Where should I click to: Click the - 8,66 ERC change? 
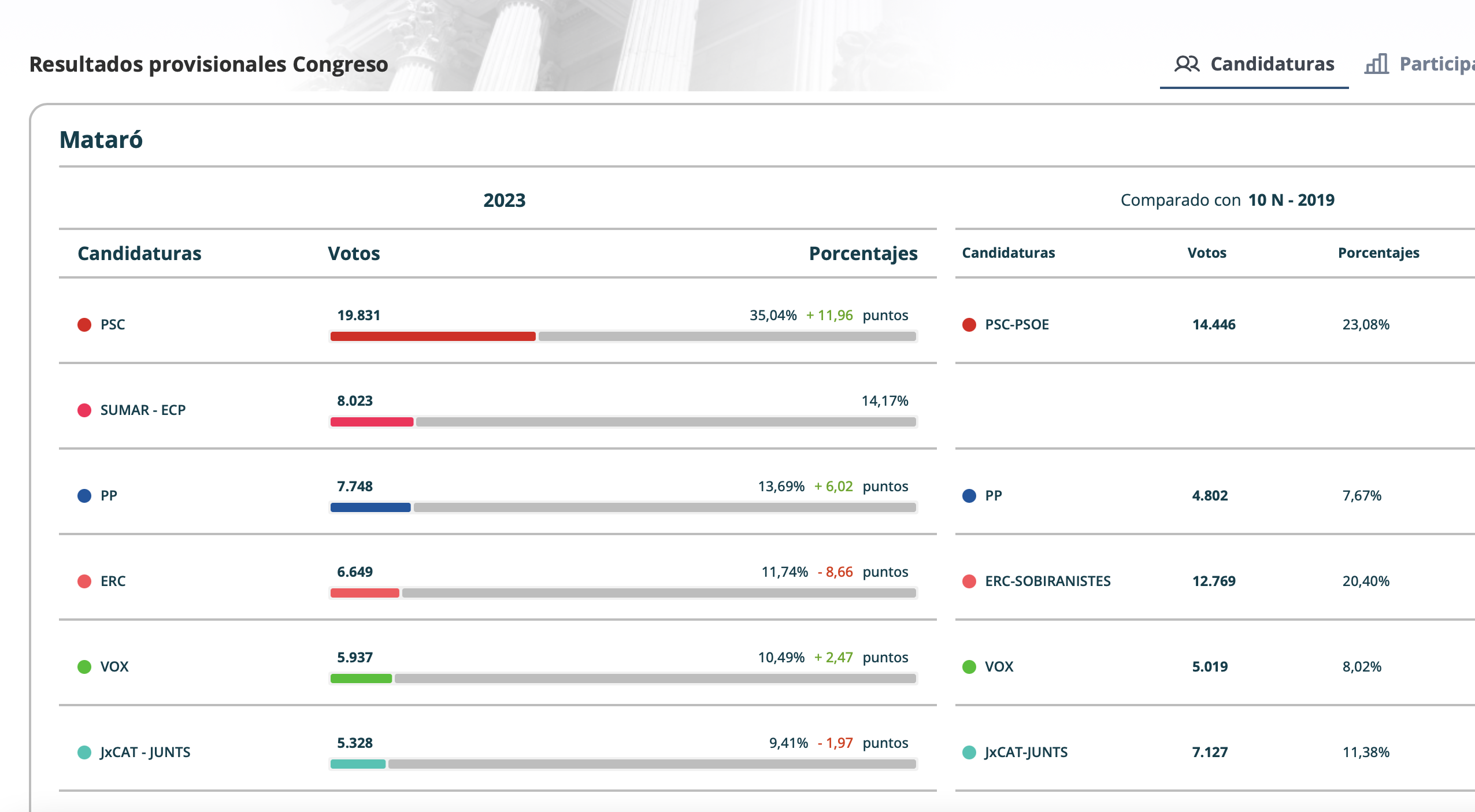[x=835, y=572]
